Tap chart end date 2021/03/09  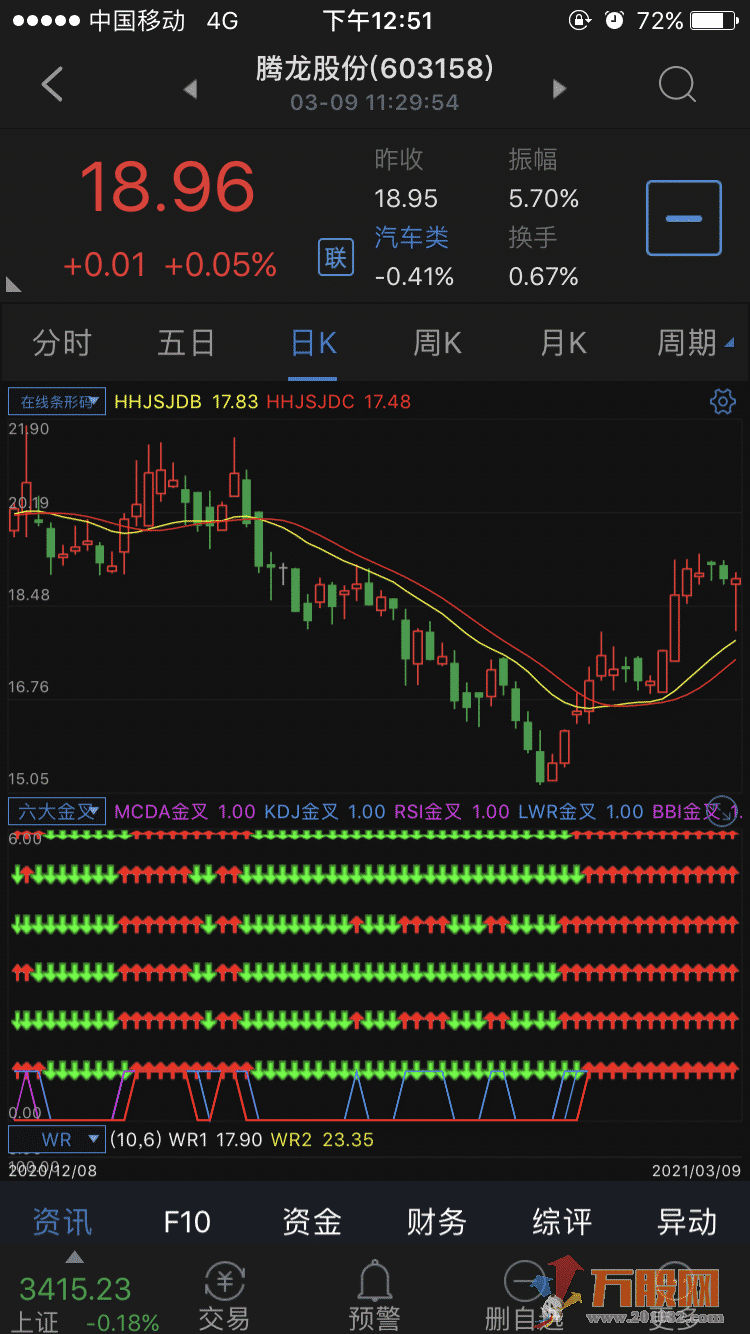[696, 1169]
